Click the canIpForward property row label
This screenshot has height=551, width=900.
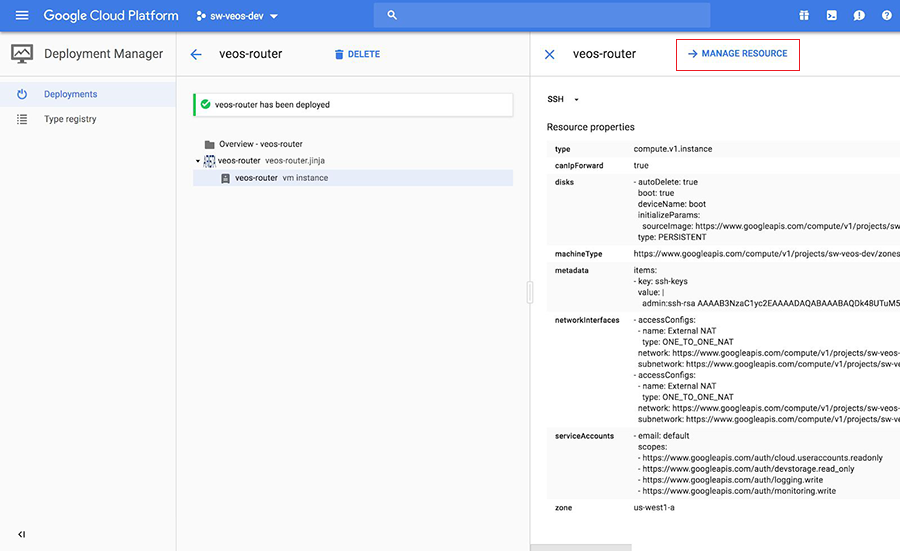579,165
